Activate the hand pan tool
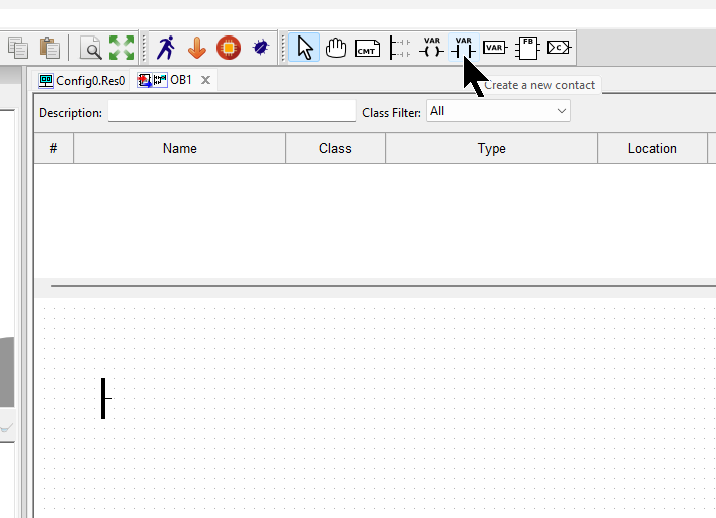 click(x=336, y=47)
